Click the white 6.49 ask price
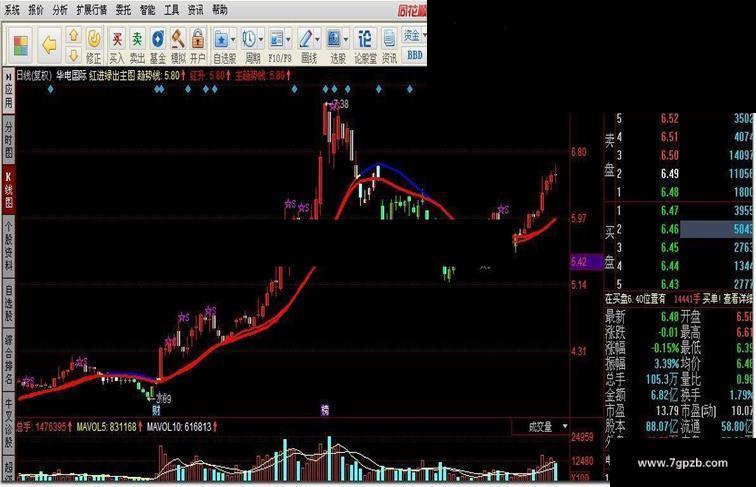Screen dimensions: 756x487 [x=670, y=174]
